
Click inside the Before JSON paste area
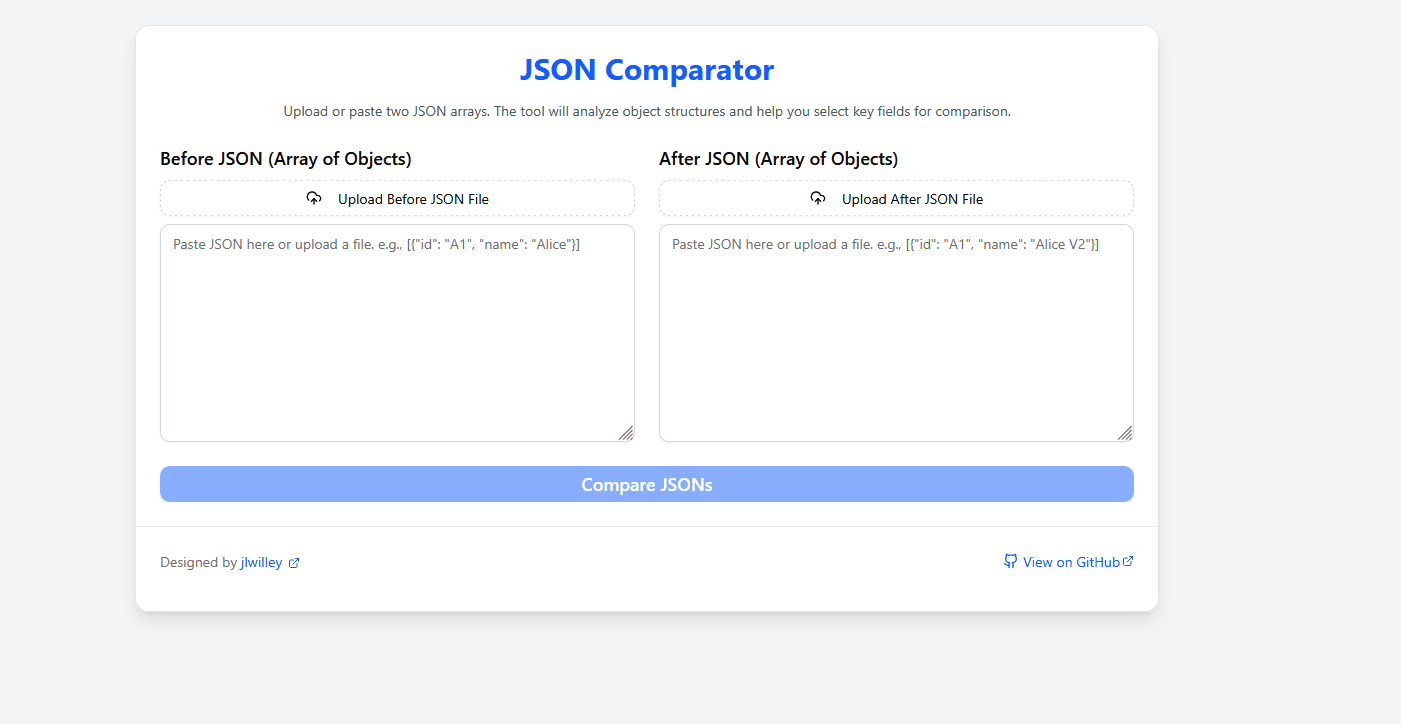tap(397, 330)
